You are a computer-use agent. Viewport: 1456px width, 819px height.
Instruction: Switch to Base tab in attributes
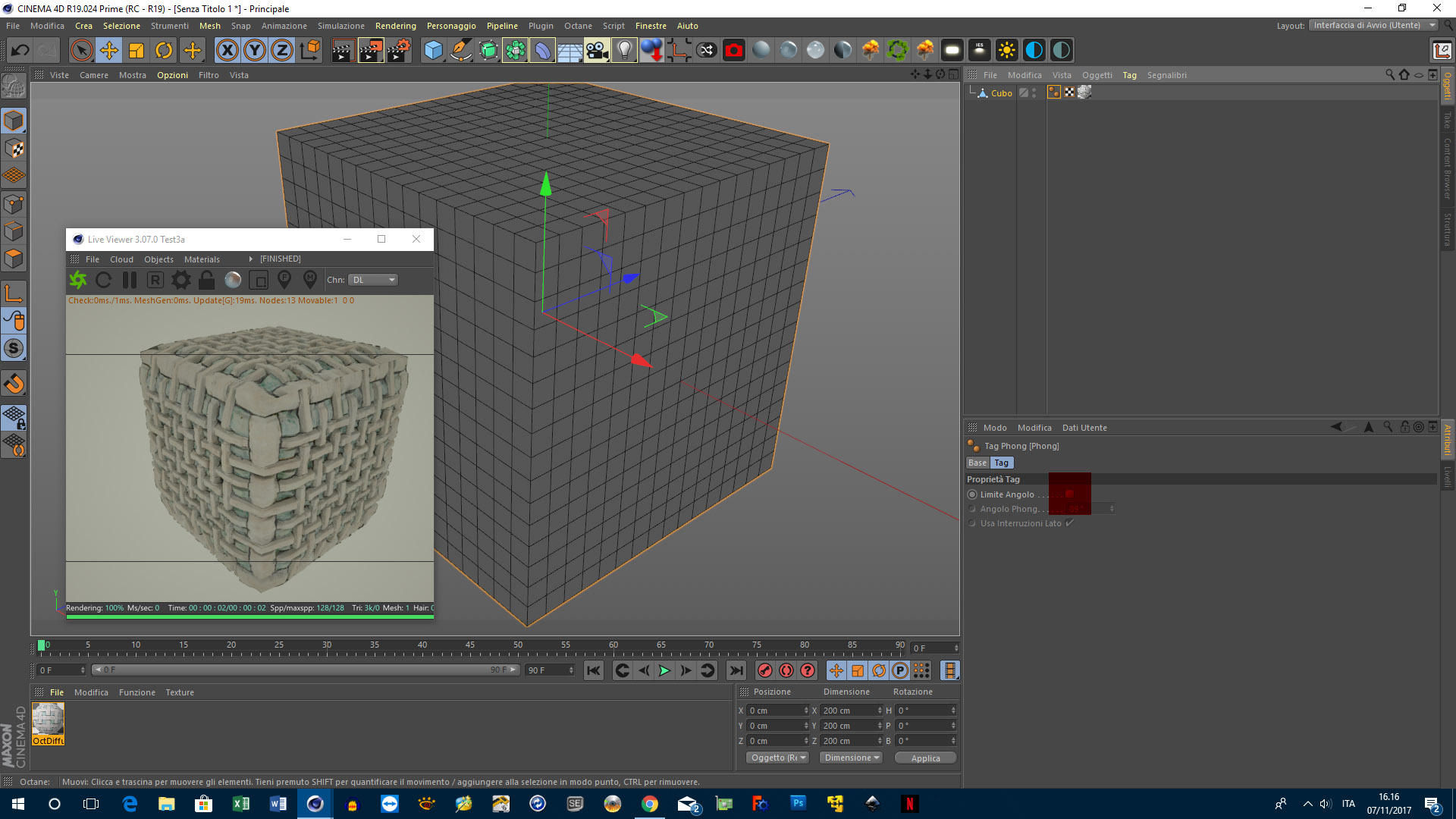pos(977,463)
